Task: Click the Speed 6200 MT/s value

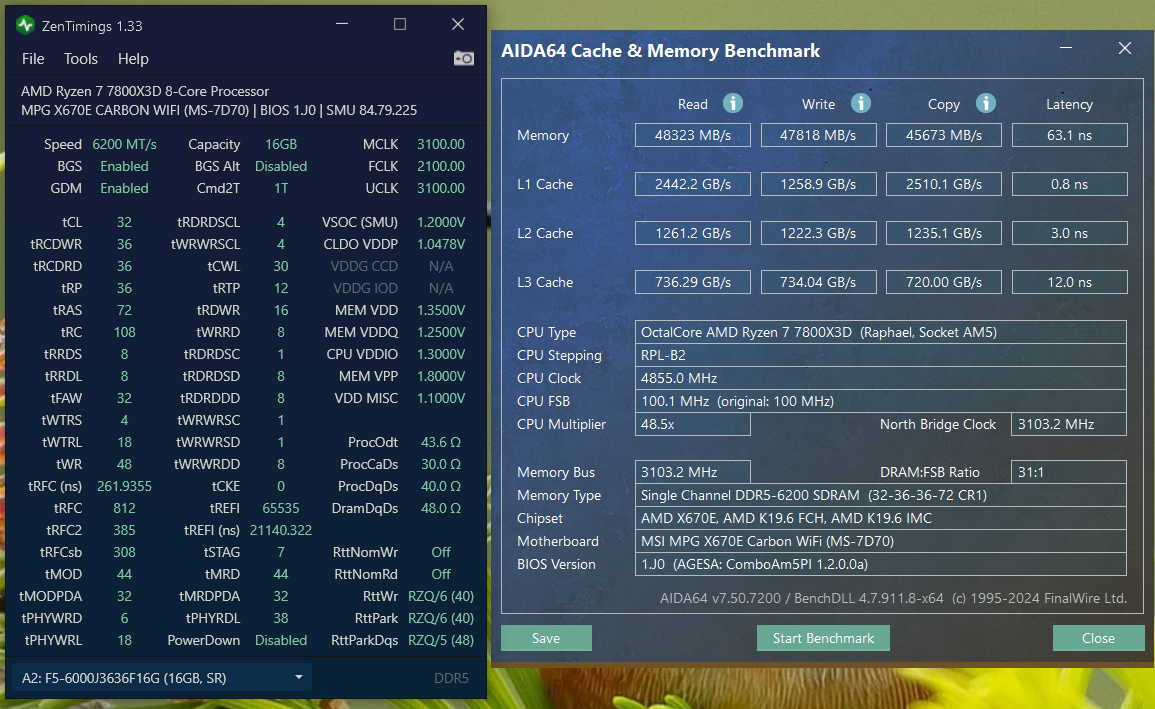Action: click(x=124, y=144)
